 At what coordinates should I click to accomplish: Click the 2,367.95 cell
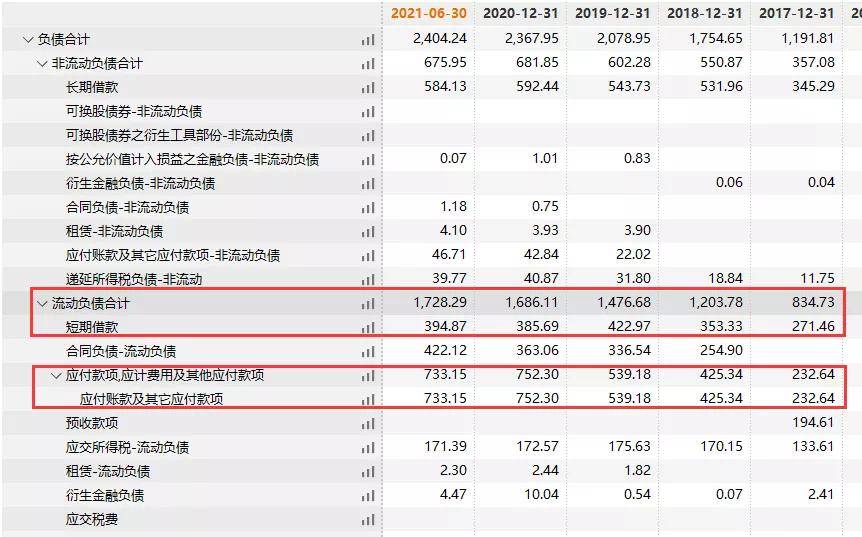pyautogui.click(x=532, y=38)
